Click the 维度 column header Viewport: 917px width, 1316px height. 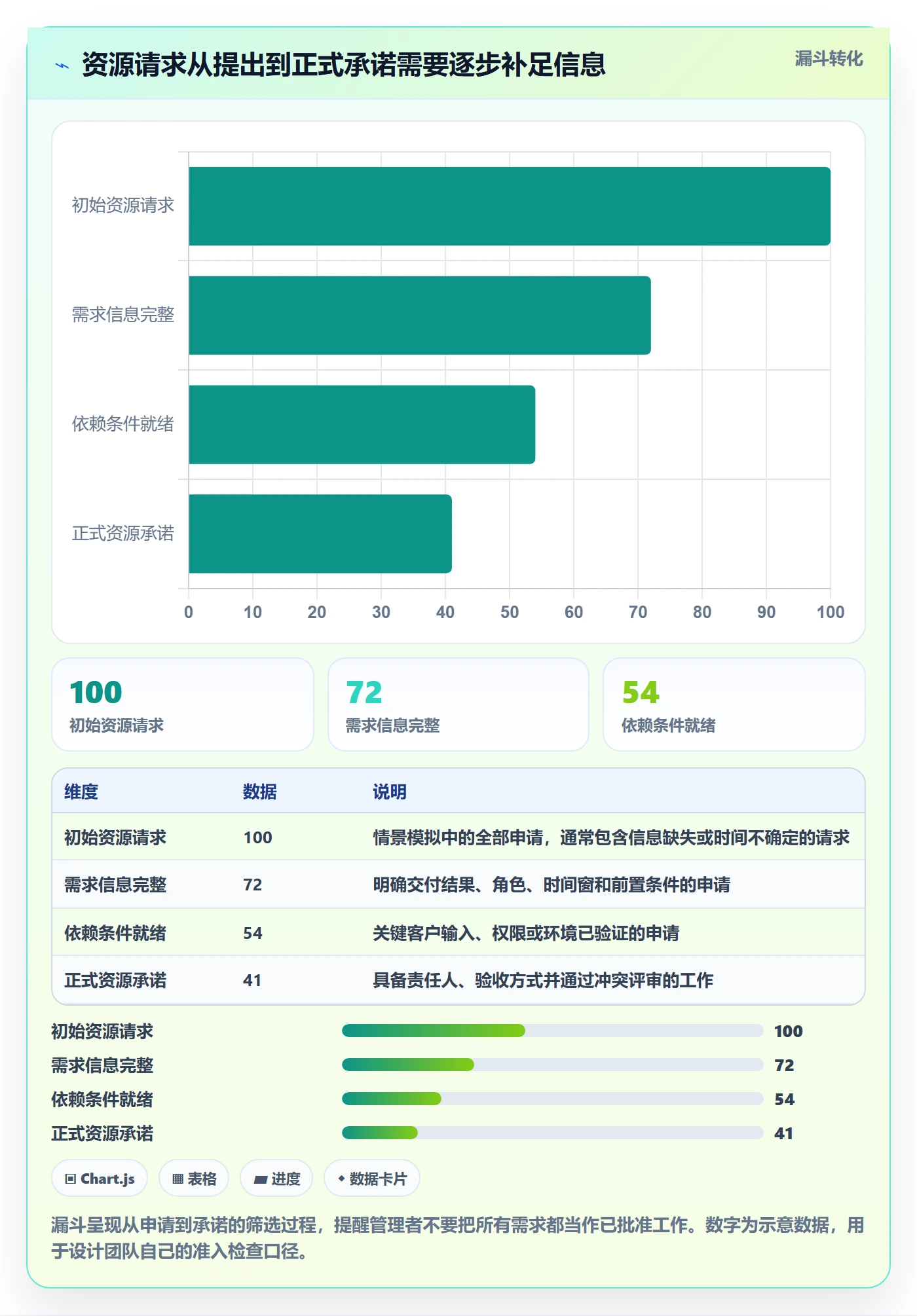(x=81, y=792)
